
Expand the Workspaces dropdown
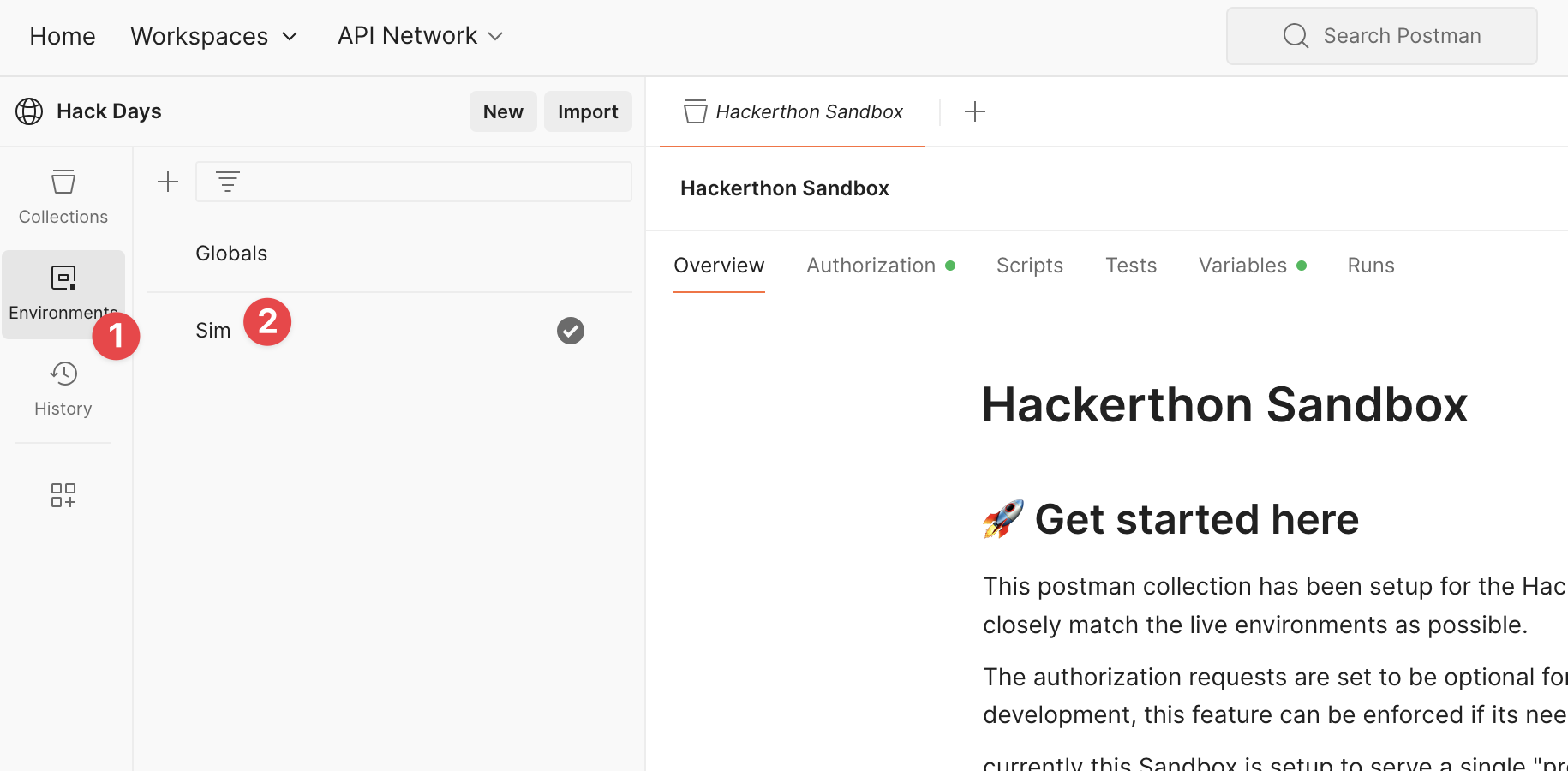point(214,36)
